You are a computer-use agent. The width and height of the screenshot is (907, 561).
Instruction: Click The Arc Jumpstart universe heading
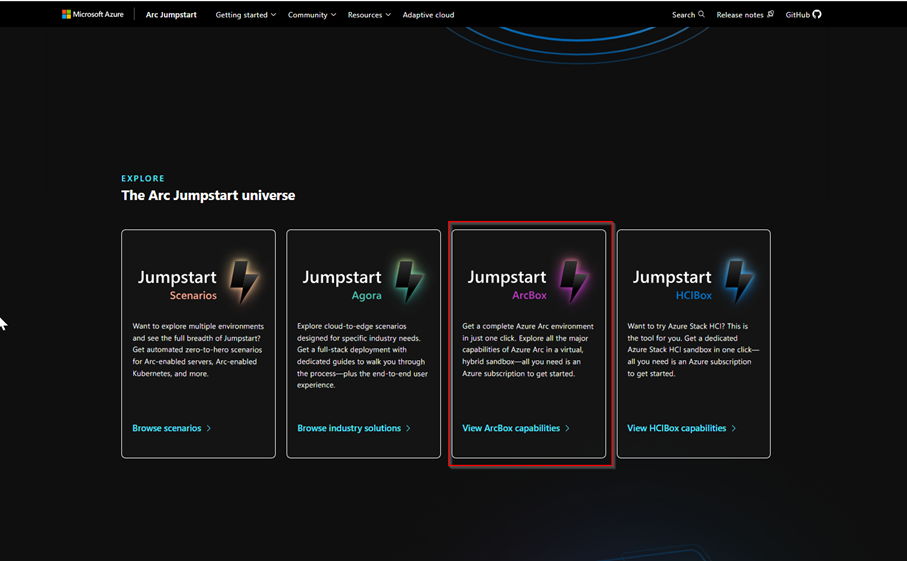(208, 196)
